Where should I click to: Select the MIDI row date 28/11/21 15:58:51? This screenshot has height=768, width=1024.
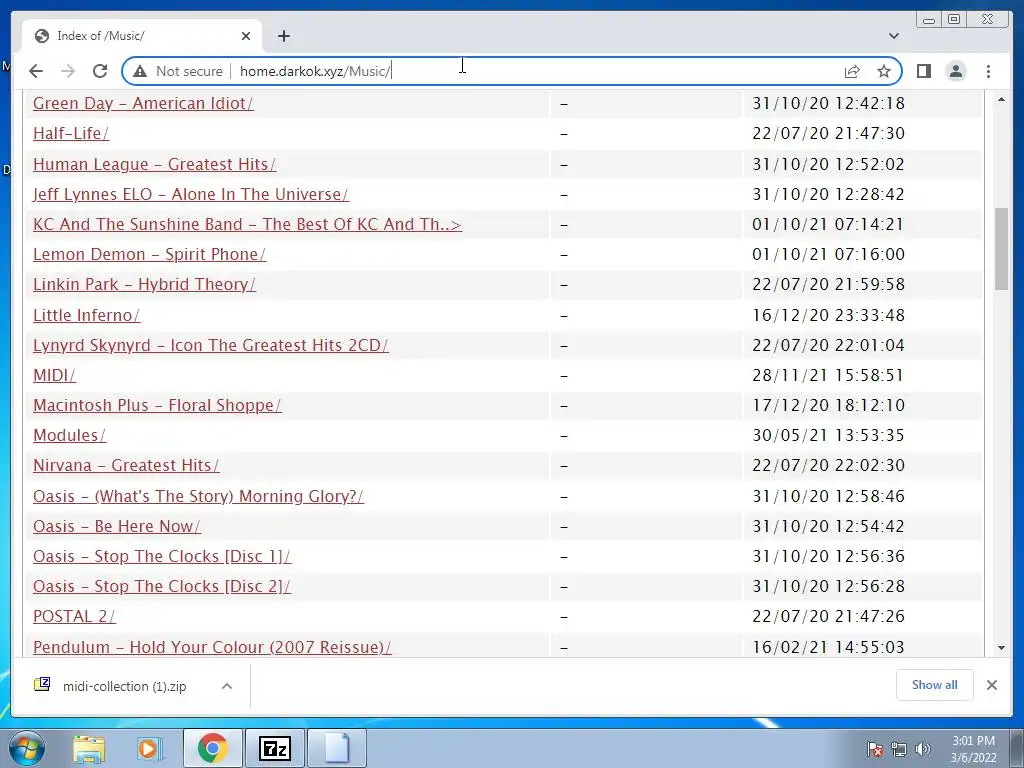828,375
